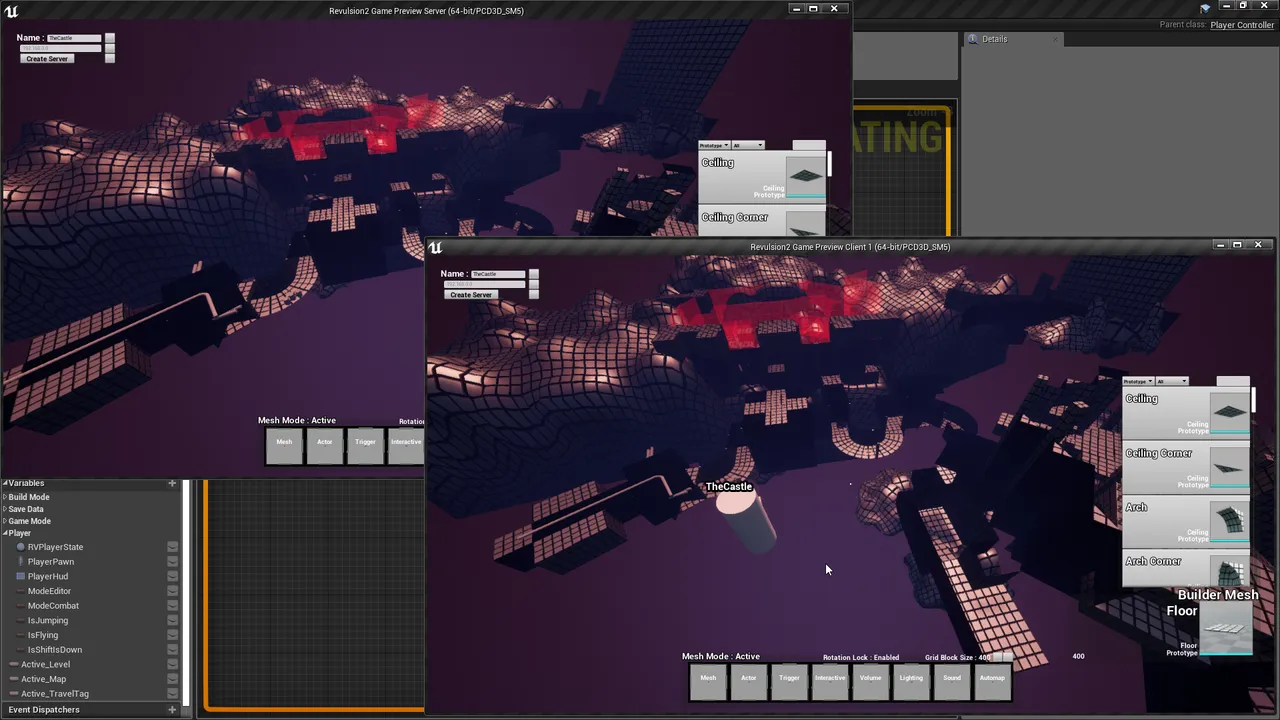
Task: Click PlayerHud variable type icon
Action: click(20, 576)
